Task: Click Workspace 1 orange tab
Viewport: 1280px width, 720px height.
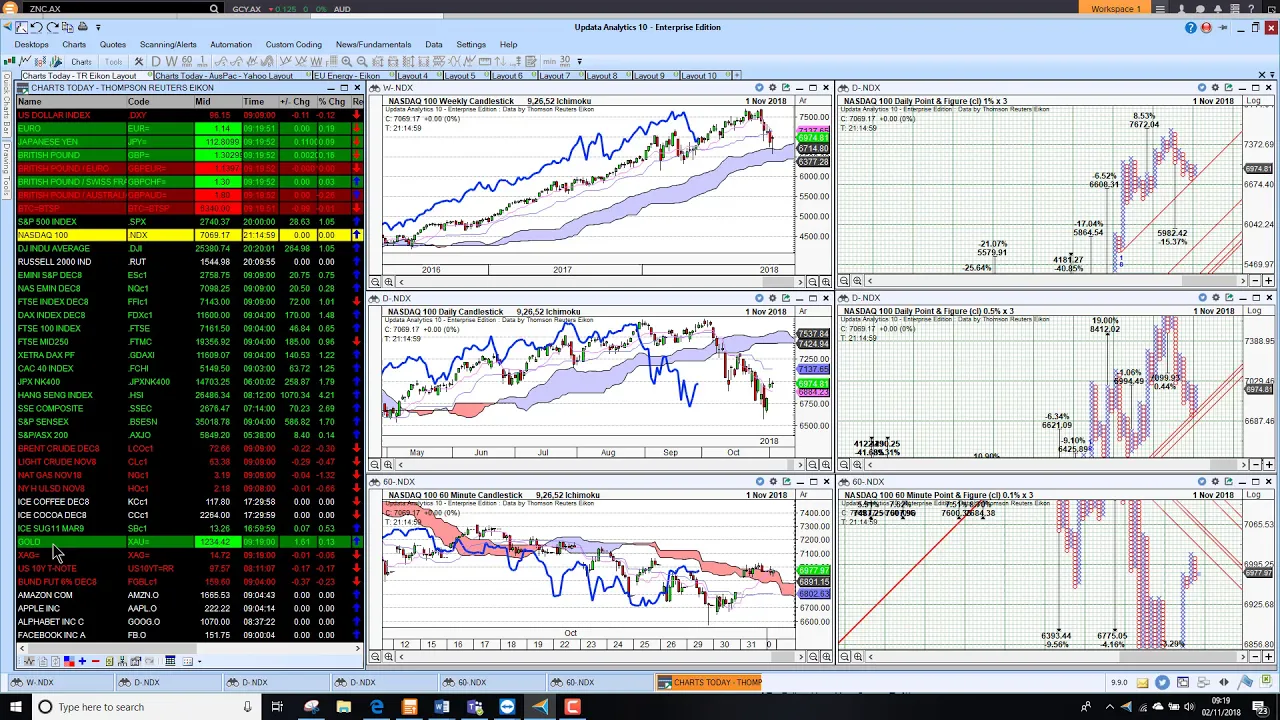Action: pos(1116,9)
